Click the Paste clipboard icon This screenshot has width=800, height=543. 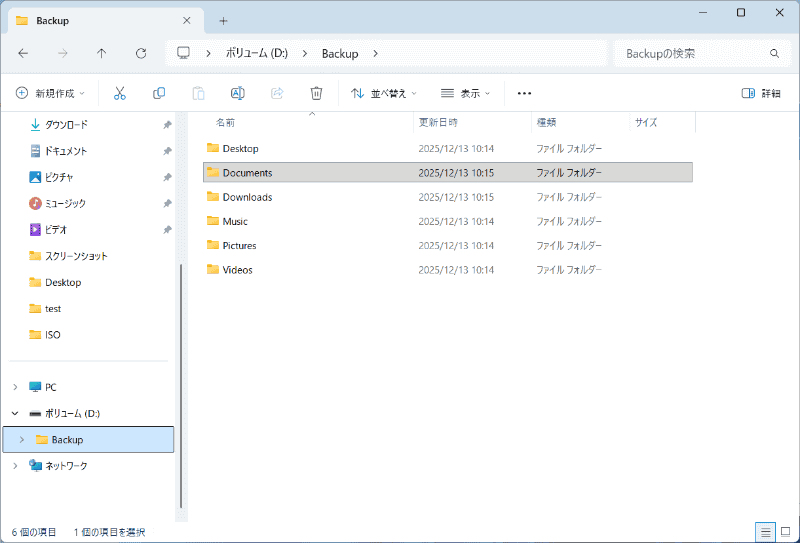coord(198,93)
